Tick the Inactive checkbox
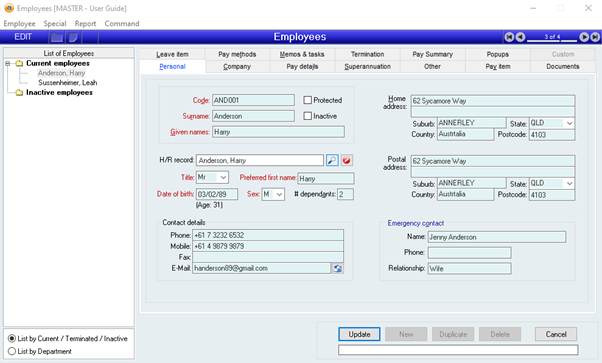Screen dimensions: 602x363 308,116
